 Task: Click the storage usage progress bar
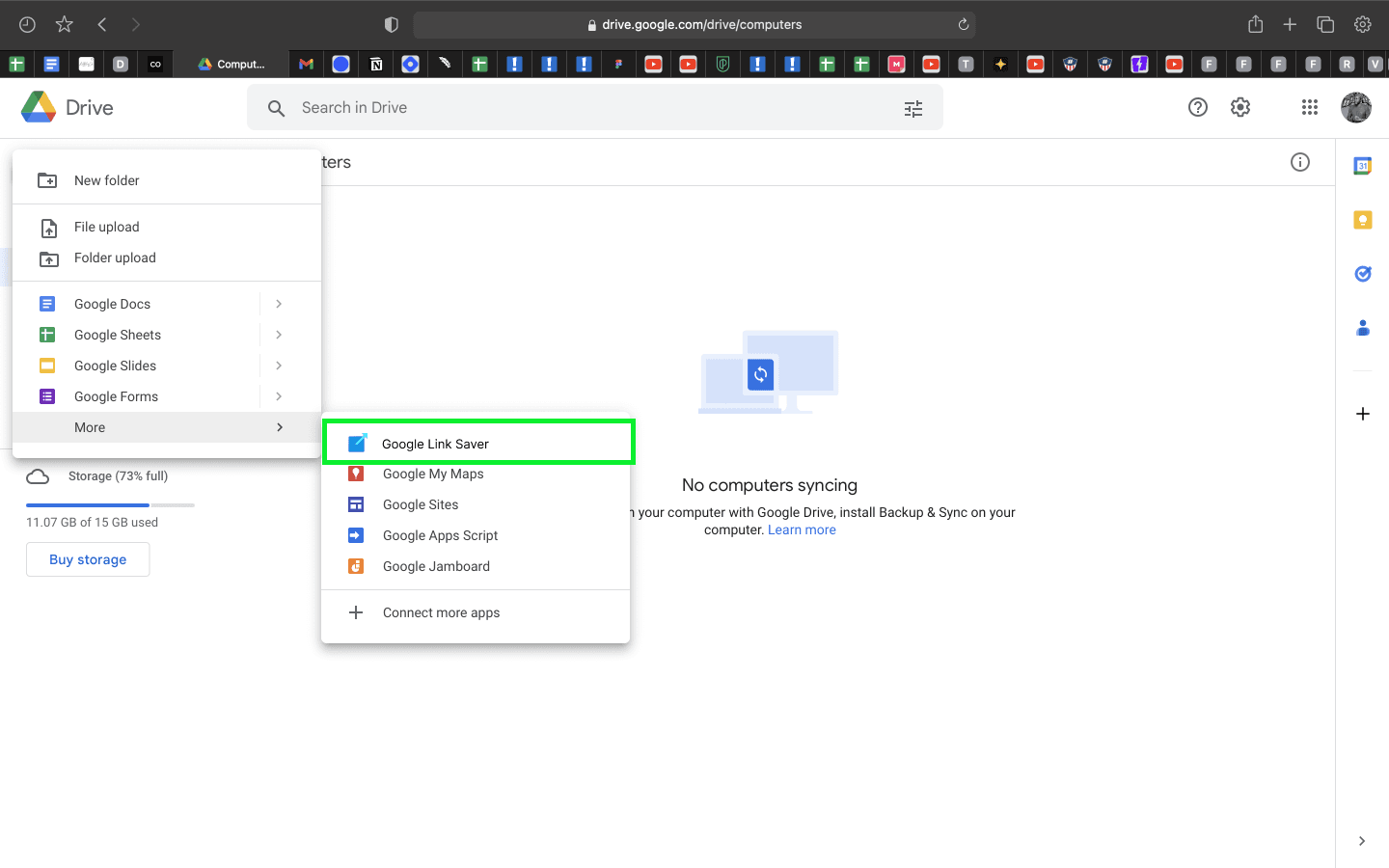coord(110,504)
